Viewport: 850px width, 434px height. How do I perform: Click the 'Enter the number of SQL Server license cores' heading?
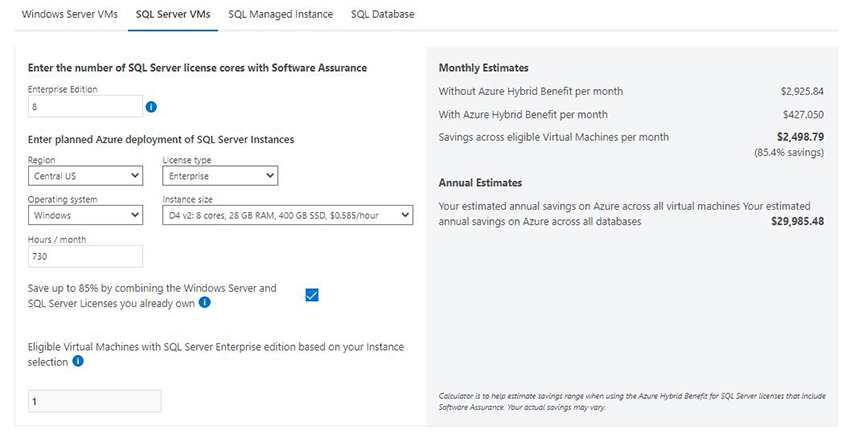point(197,68)
